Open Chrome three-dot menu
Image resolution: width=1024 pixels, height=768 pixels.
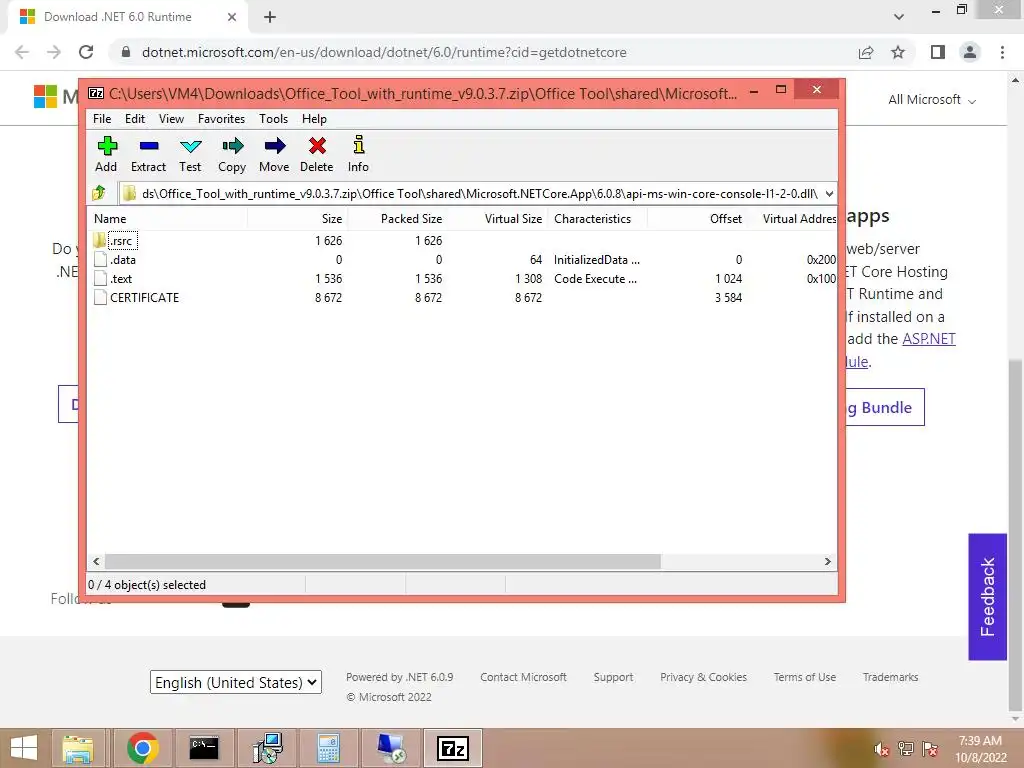(x=1002, y=52)
